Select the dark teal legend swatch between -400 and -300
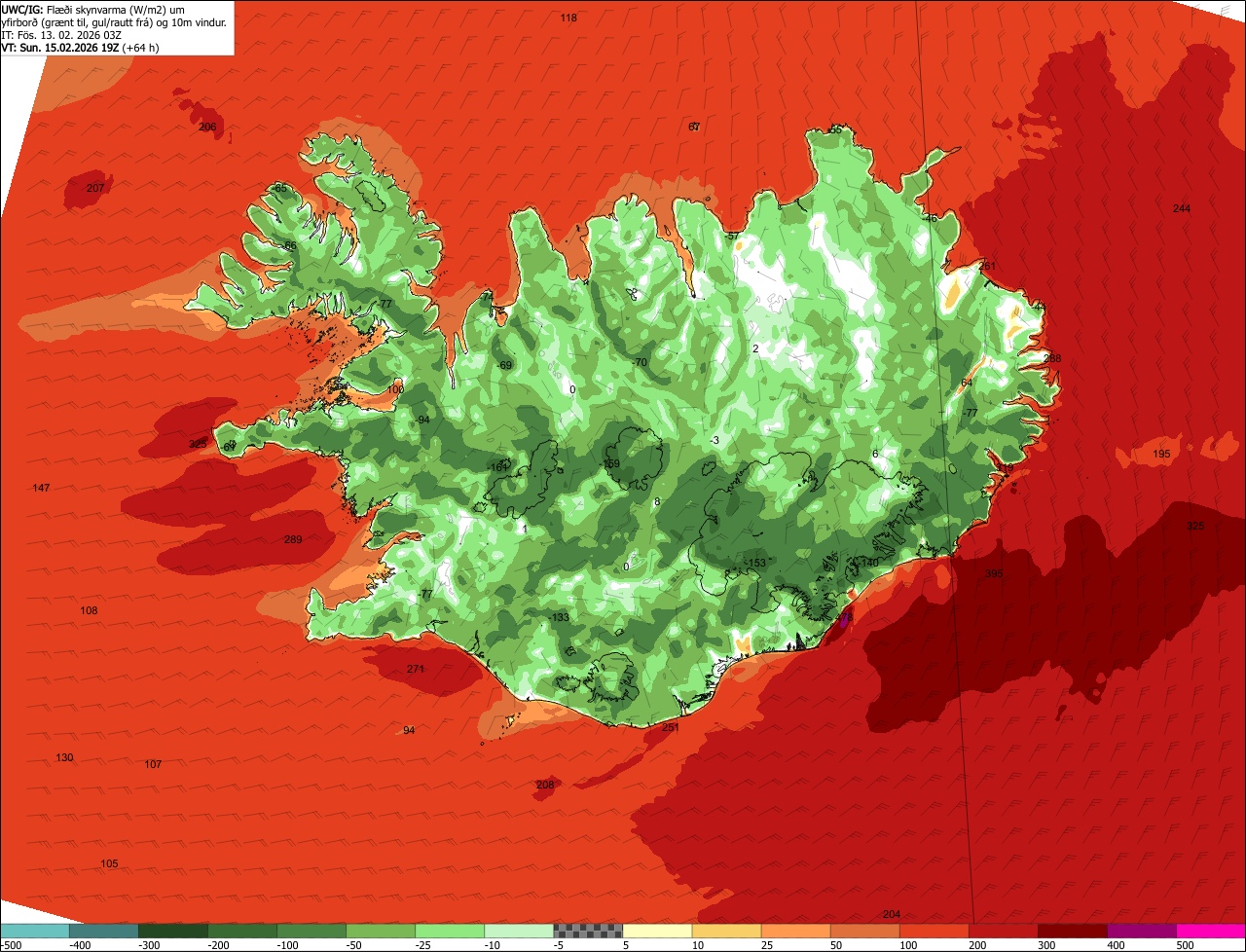The width and height of the screenshot is (1246, 952). (x=104, y=931)
